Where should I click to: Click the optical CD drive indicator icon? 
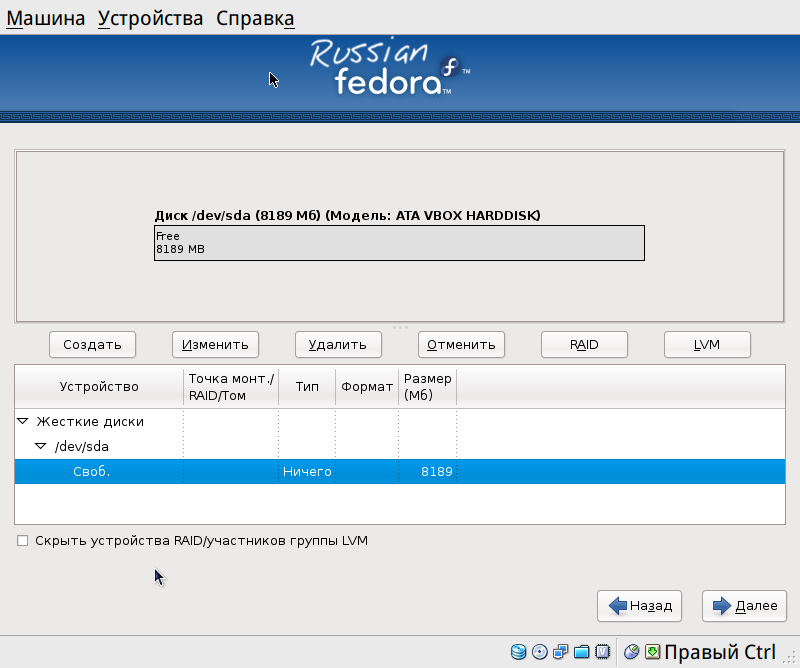pyautogui.click(x=539, y=652)
